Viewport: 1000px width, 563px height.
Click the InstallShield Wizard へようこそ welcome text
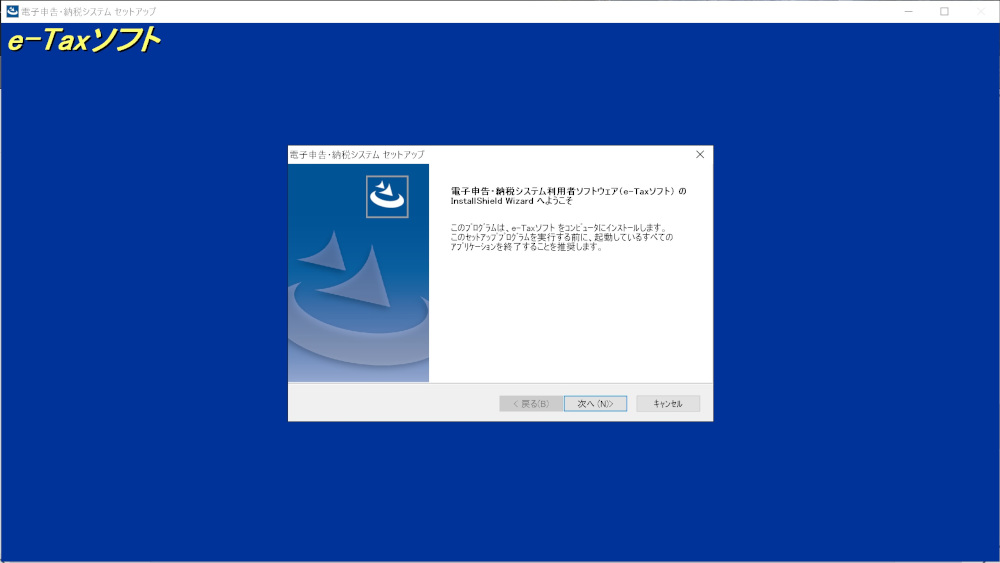511,201
